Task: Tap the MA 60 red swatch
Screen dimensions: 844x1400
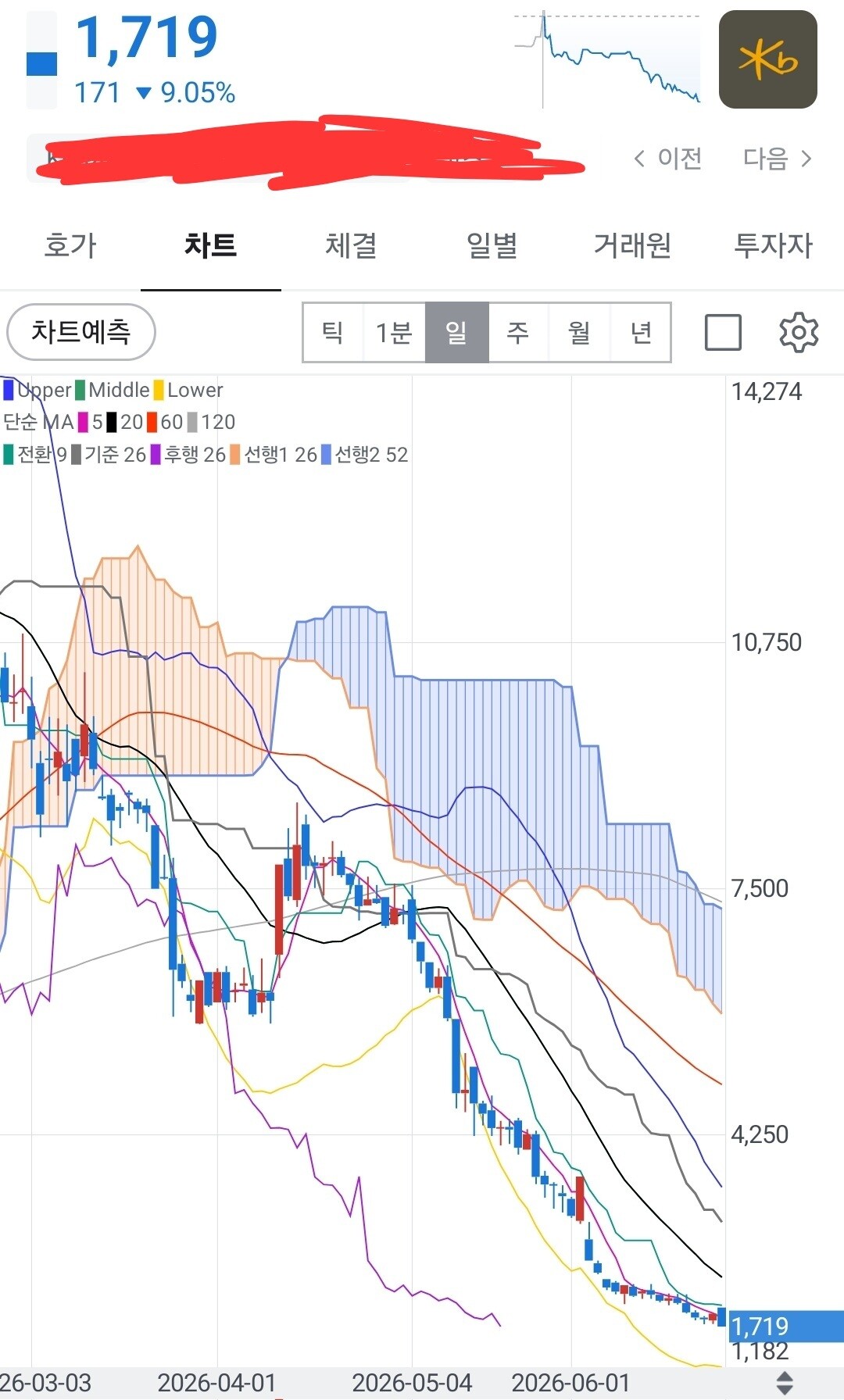Action: [152, 422]
